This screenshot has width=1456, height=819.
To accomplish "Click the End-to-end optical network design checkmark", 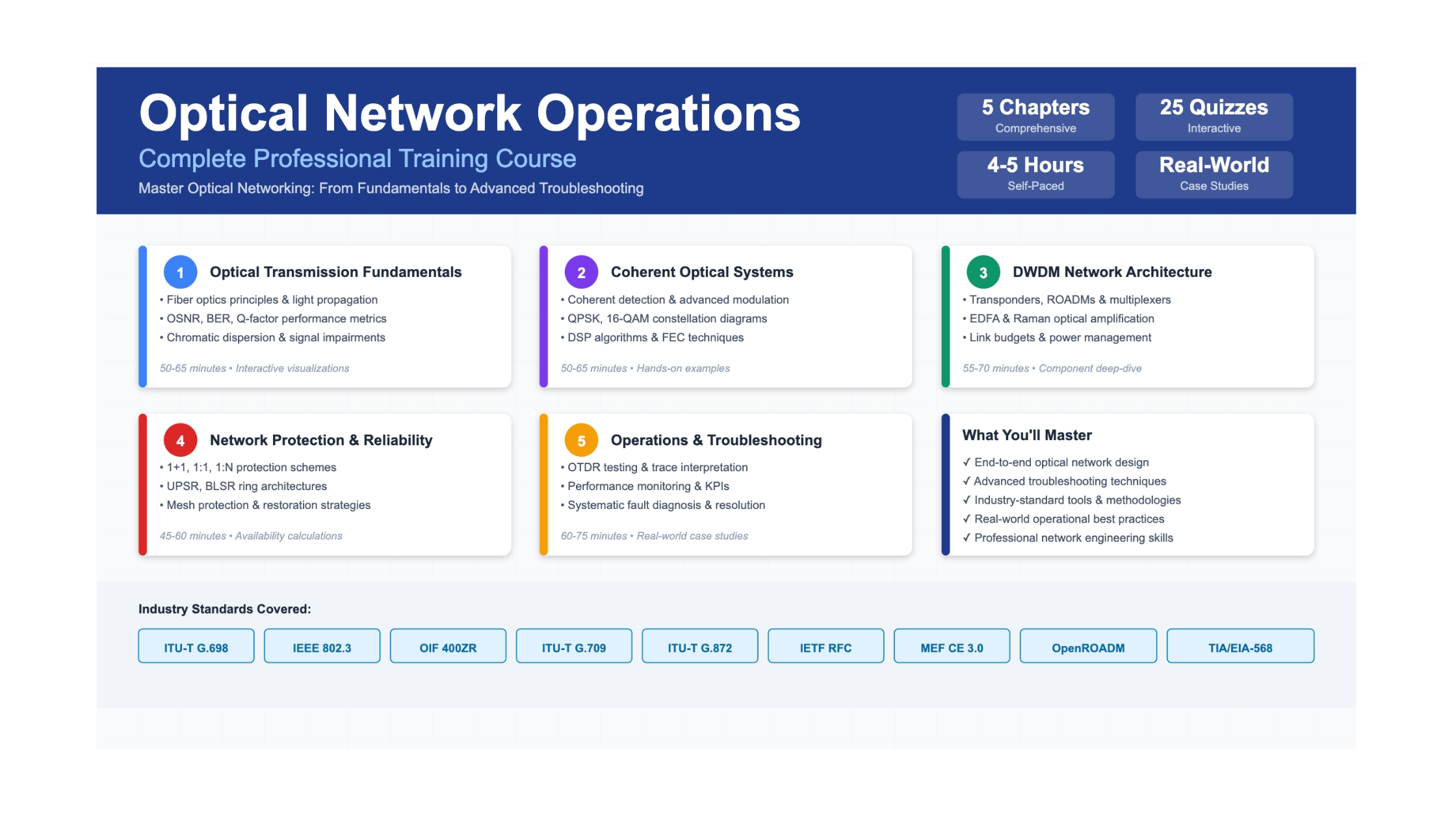I will pyautogui.click(x=967, y=462).
